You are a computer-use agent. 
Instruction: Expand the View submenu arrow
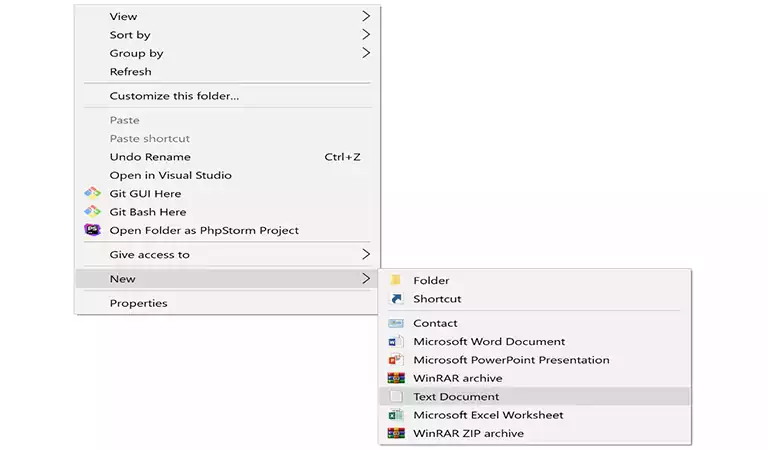tap(366, 16)
